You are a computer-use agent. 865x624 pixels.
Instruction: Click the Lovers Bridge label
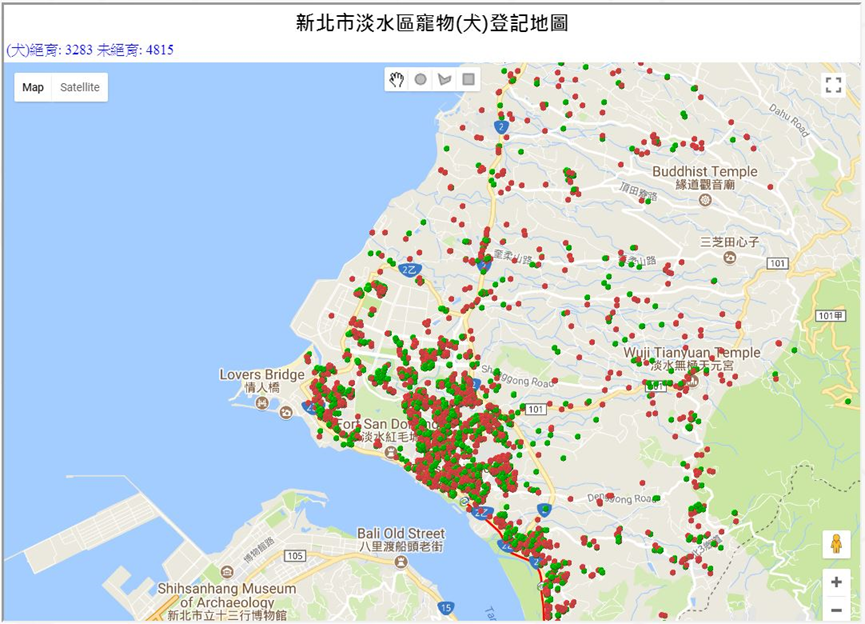pyautogui.click(x=261, y=375)
